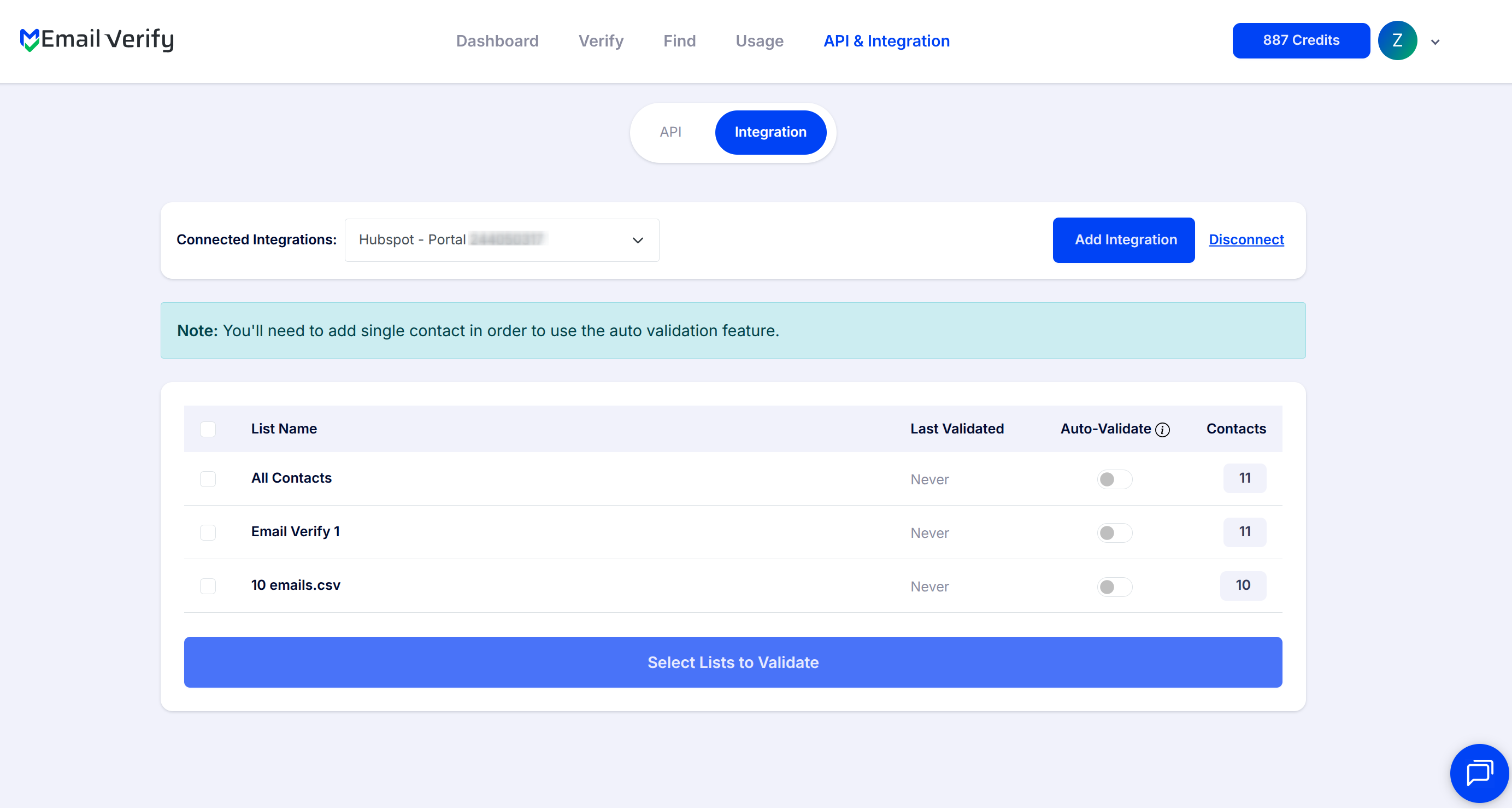The height and width of the screenshot is (809, 1512).
Task: Click the Last Validated column header
Action: [x=957, y=429]
